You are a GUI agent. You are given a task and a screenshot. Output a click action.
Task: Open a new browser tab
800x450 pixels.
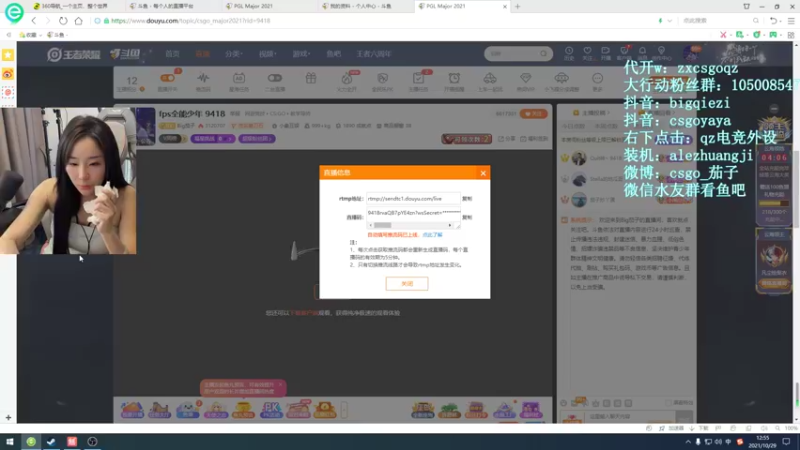517,6
